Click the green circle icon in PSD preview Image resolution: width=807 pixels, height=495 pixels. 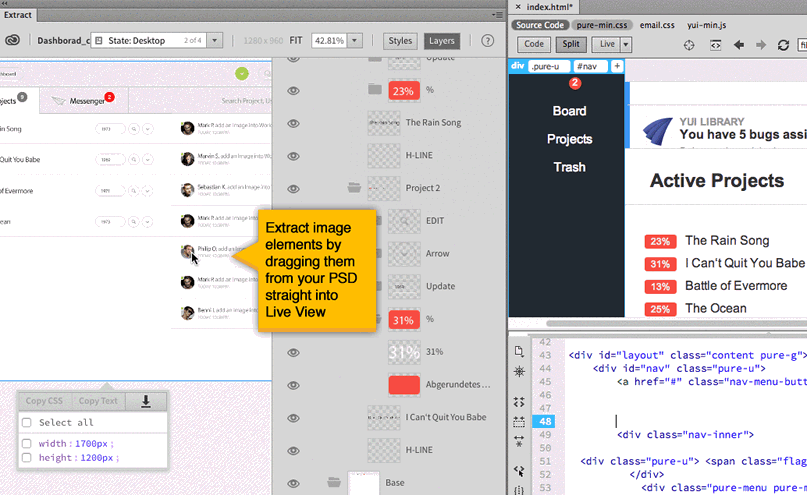(x=242, y=74)
